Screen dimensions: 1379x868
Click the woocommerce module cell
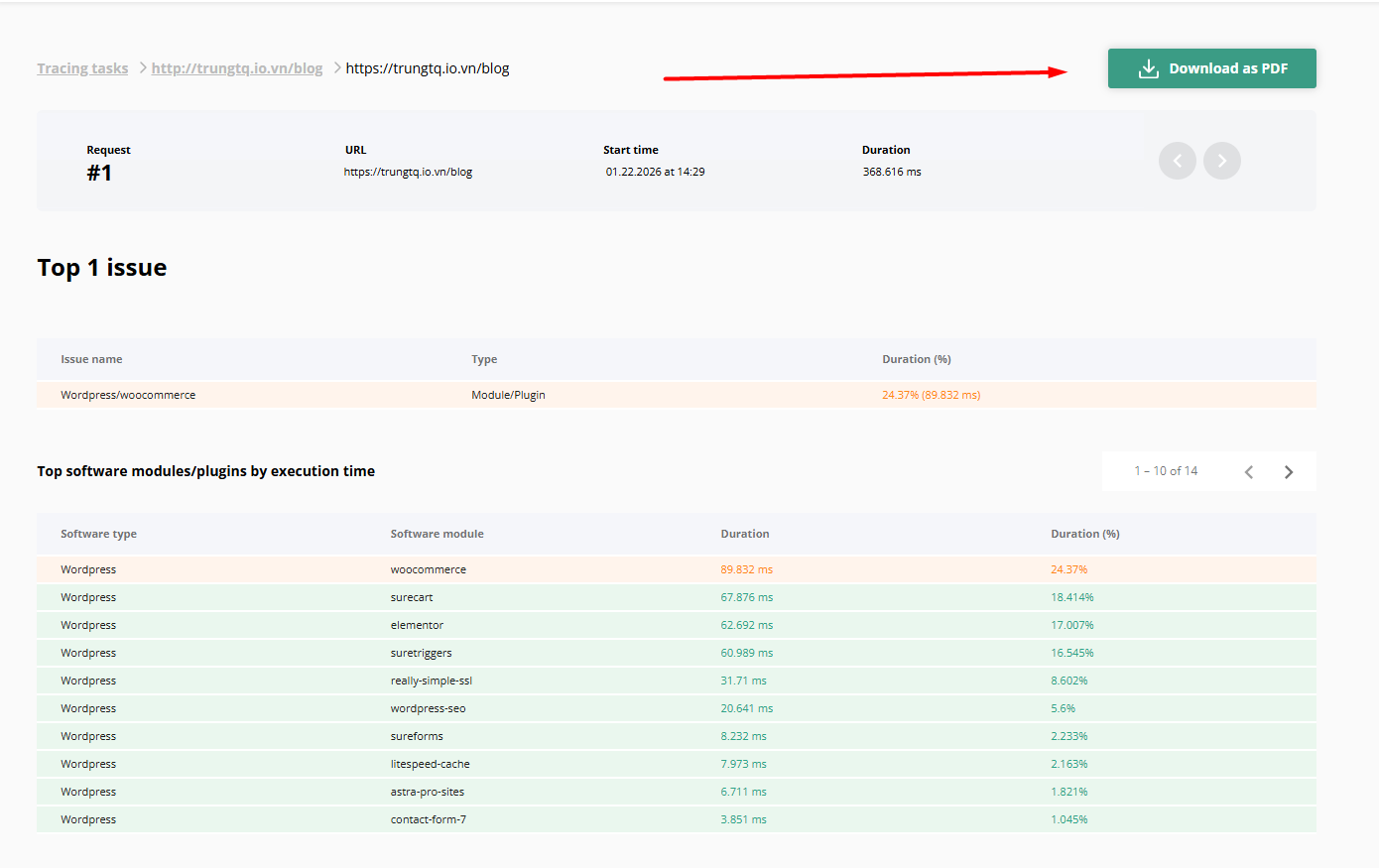[429, 569]
